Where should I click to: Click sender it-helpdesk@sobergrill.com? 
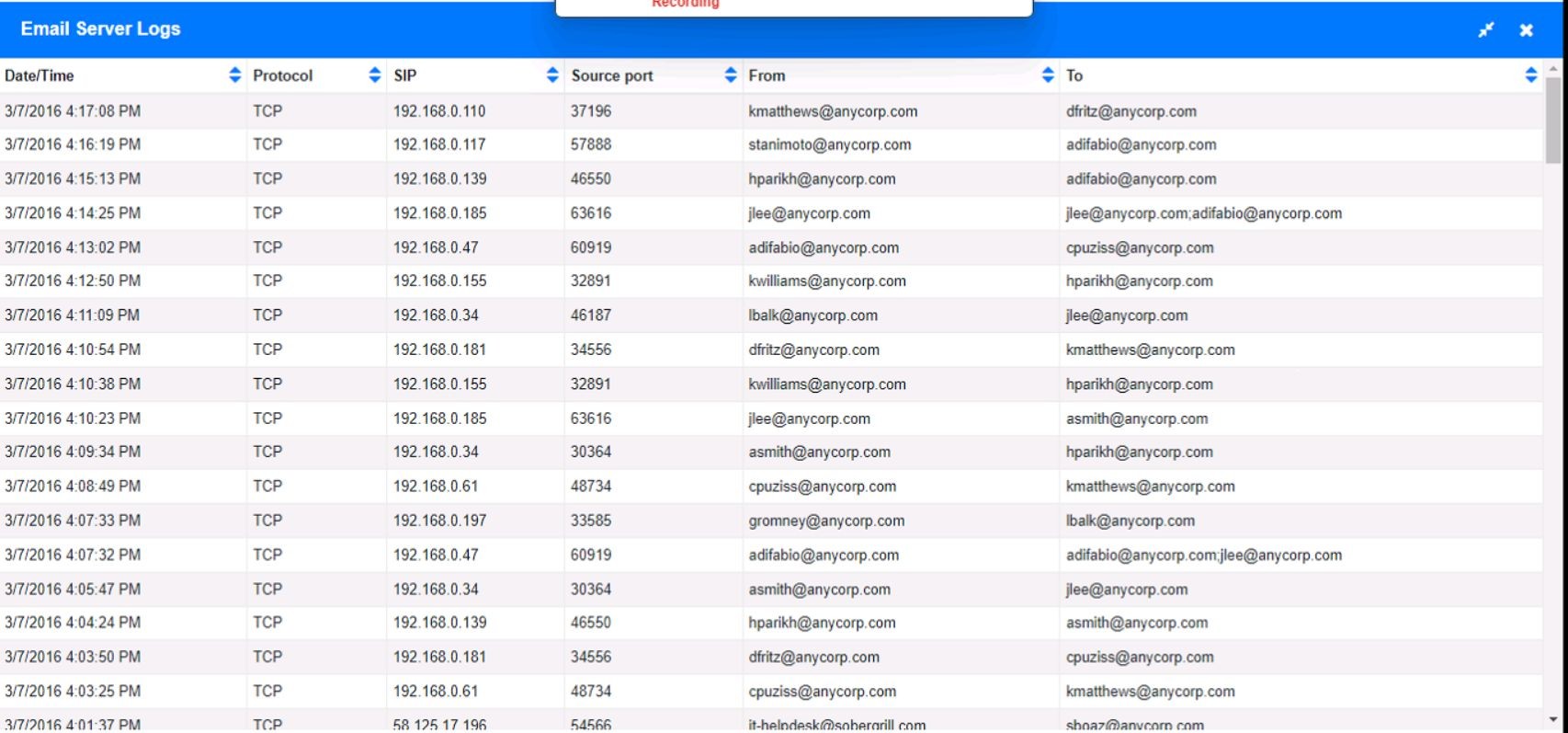coord(837,724)
